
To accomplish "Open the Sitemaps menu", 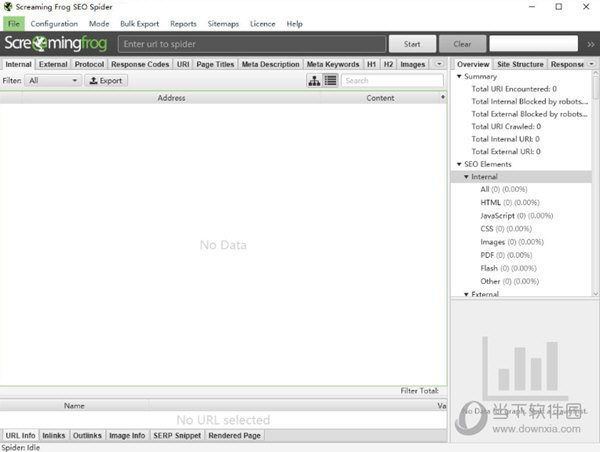I will pyautogui.click(x=223, y=24).
